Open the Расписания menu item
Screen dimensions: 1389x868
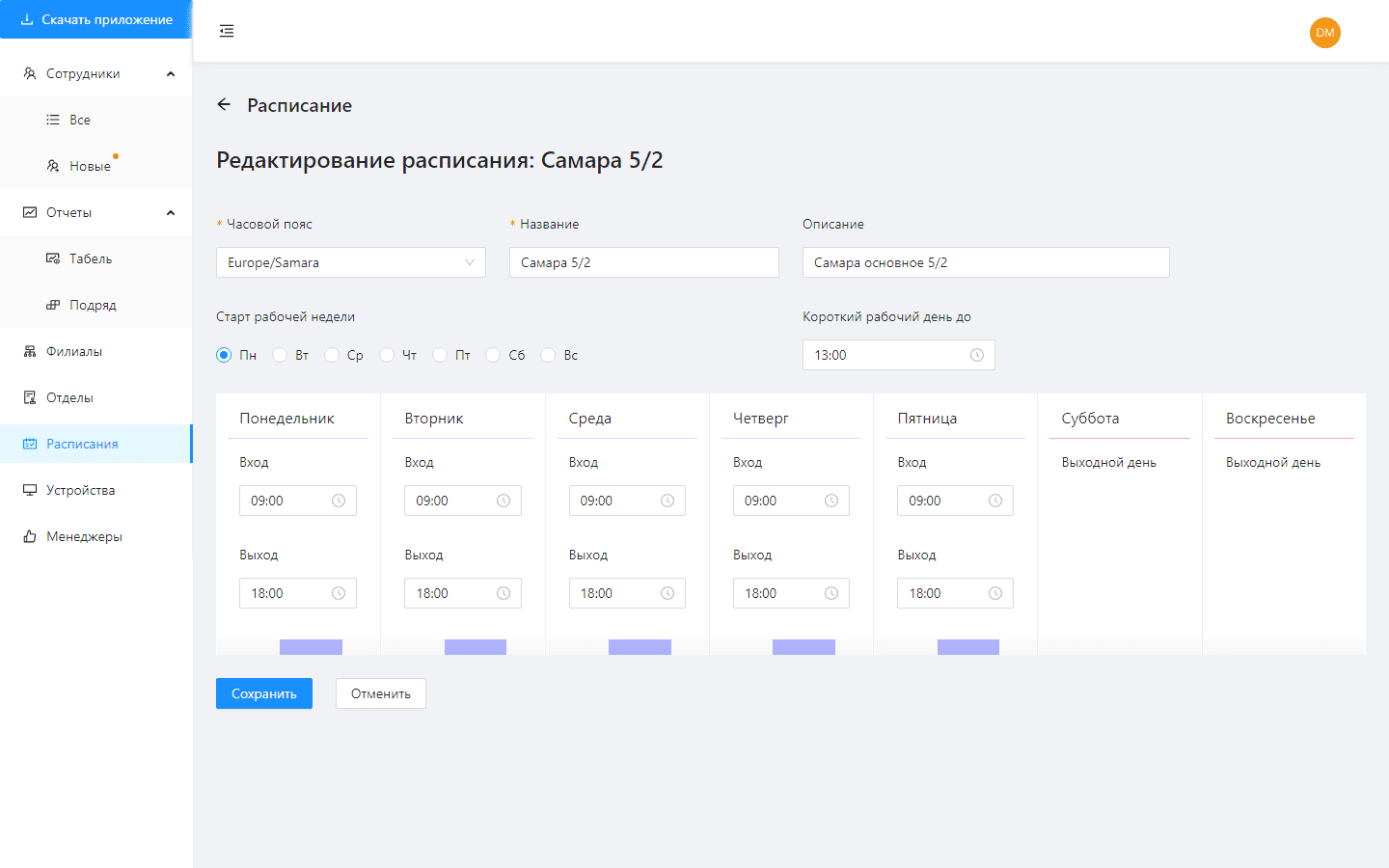(x=96, y=444)
